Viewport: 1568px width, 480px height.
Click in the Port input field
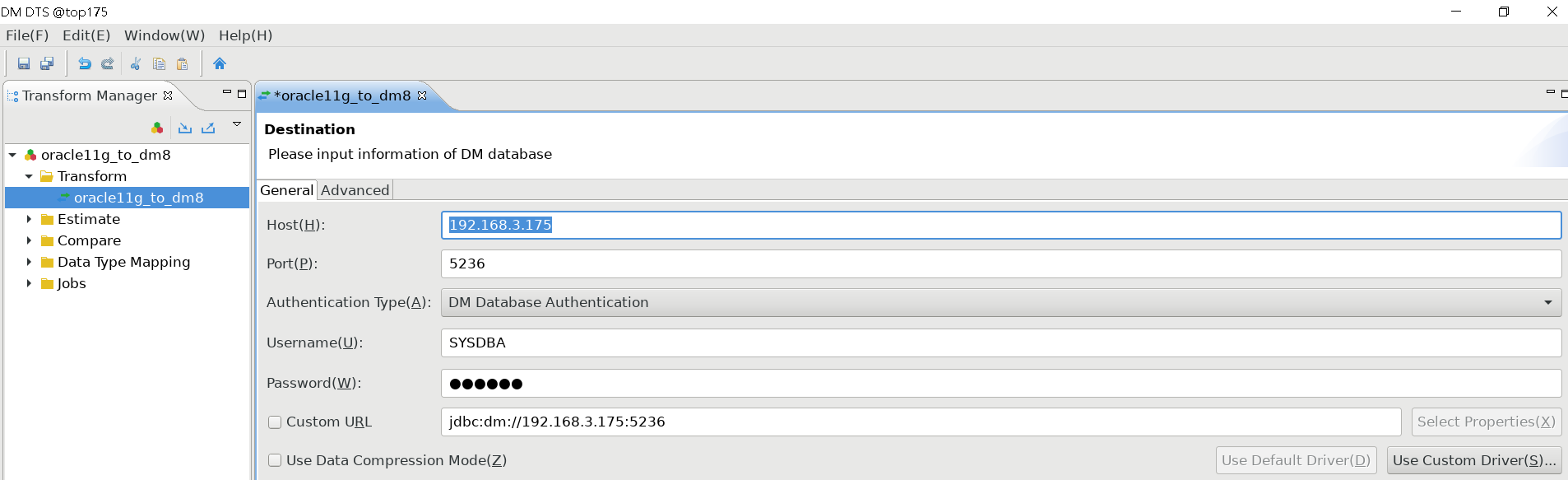(1000, 264)
